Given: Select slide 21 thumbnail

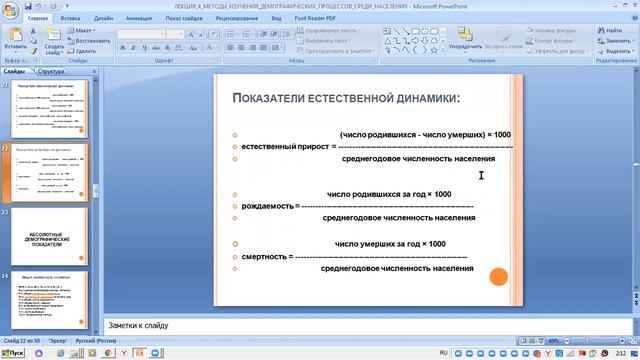Looking at the screenshot, I should (49, 109).
